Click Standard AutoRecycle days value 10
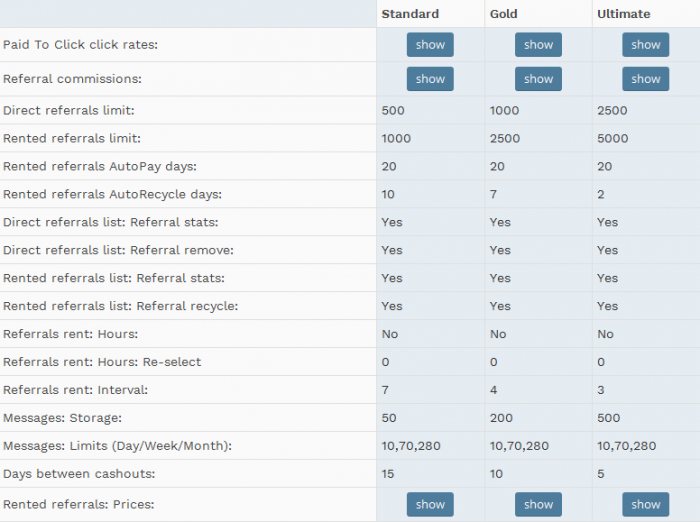The height and width of the screenshot is (522, 700). click(x=388, y=194)
